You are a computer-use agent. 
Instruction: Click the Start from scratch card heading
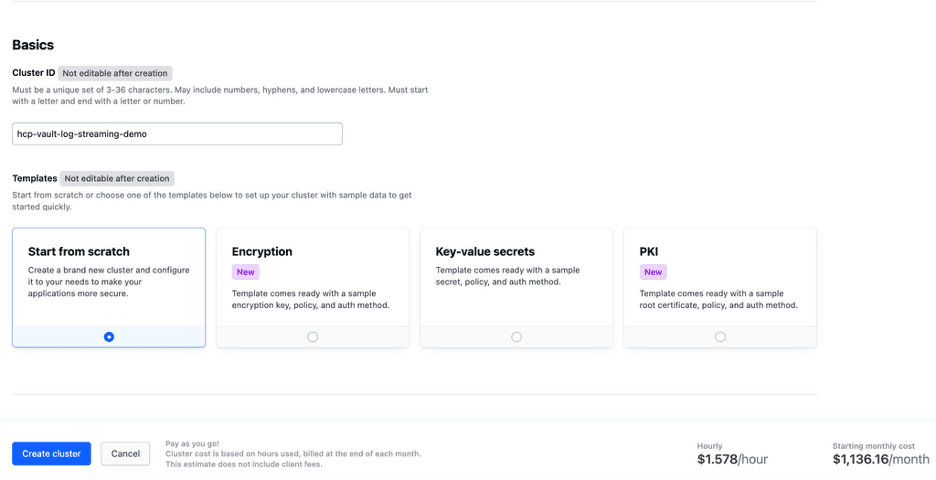point(79,252)
